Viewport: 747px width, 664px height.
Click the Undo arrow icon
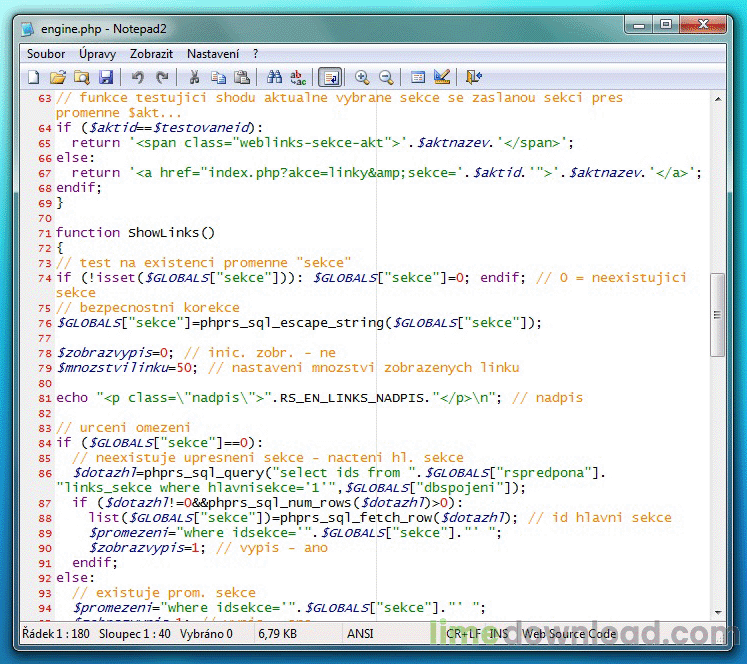click(137, 77)
